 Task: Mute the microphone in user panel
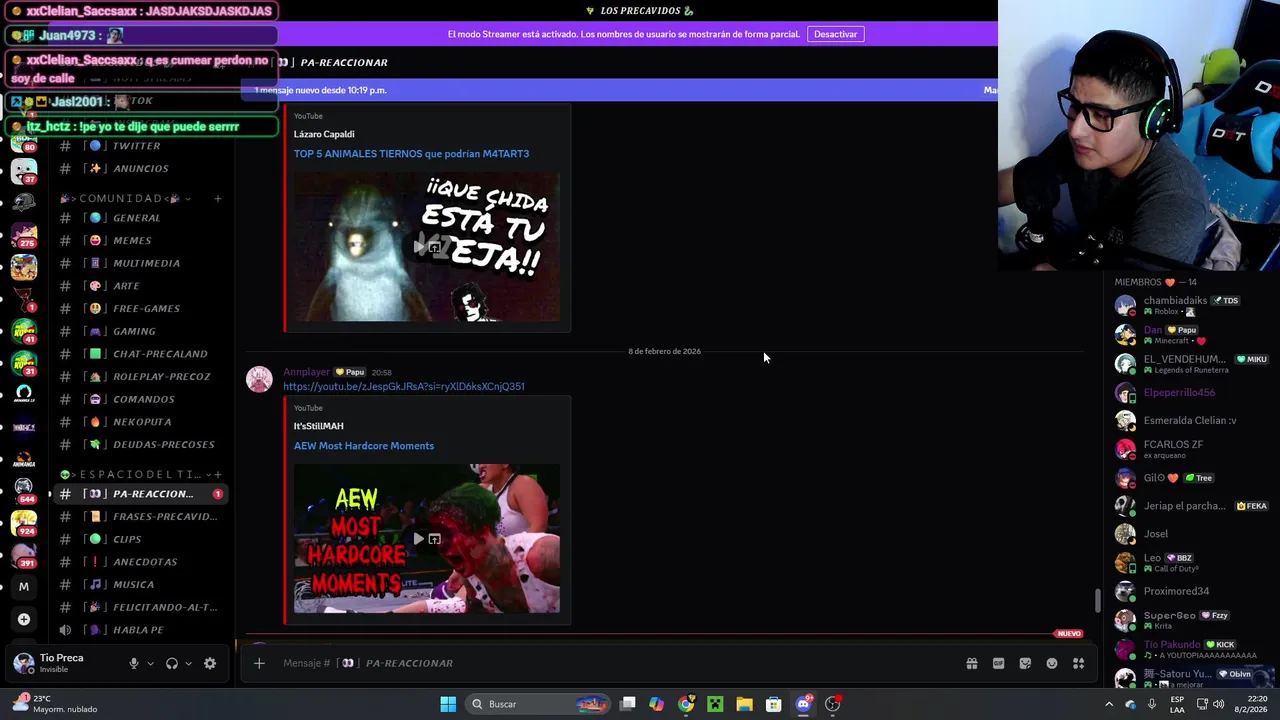coord(133,663)
